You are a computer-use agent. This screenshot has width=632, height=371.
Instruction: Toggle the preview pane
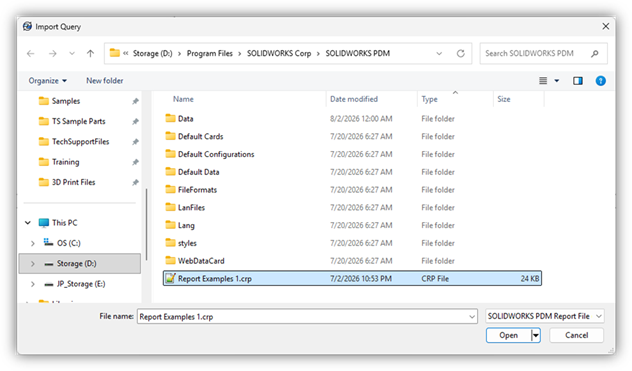578,81
